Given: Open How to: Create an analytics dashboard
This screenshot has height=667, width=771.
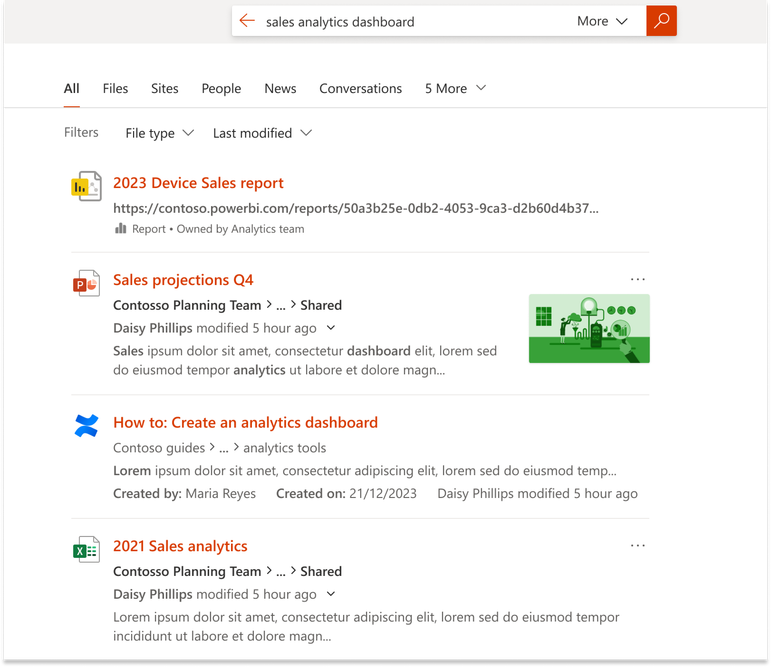Looking at the screenshot, I should tap(245, 423).
